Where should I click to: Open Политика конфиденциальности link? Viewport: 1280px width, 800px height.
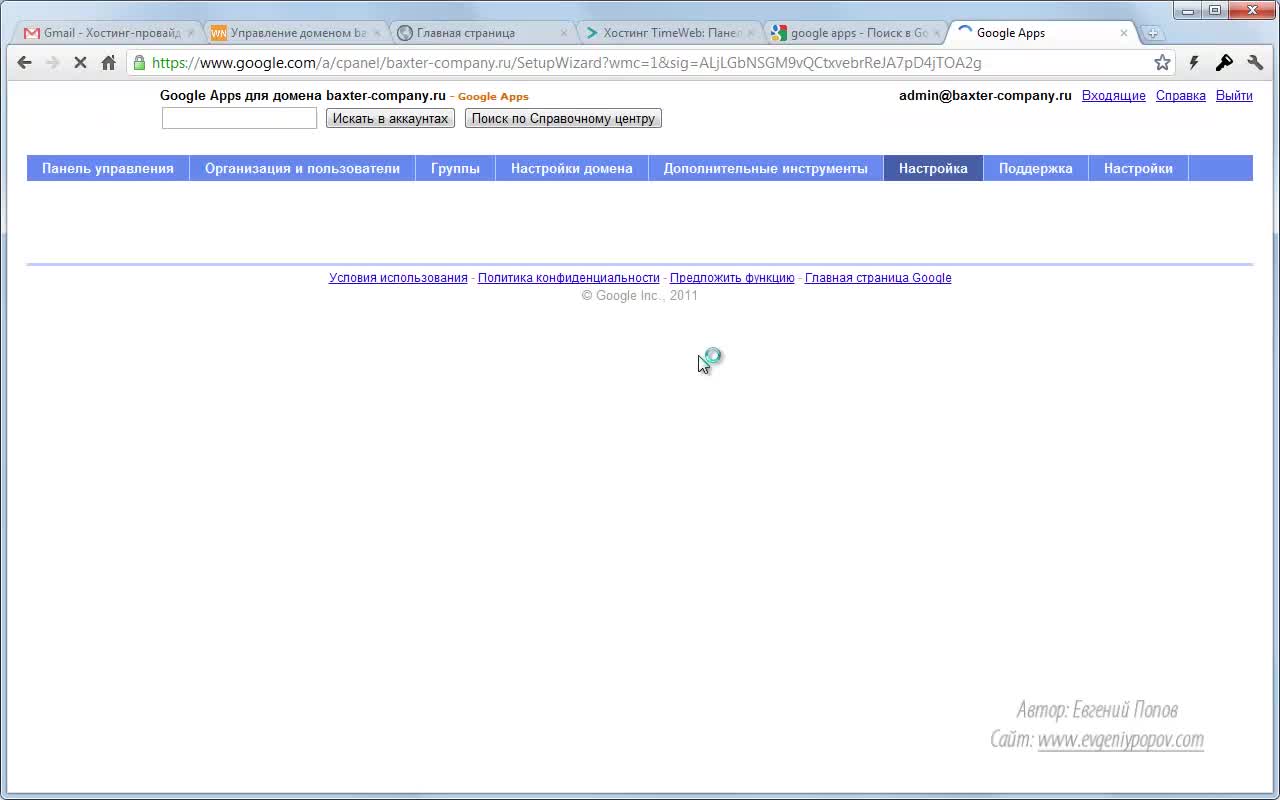tap(569, 278)
